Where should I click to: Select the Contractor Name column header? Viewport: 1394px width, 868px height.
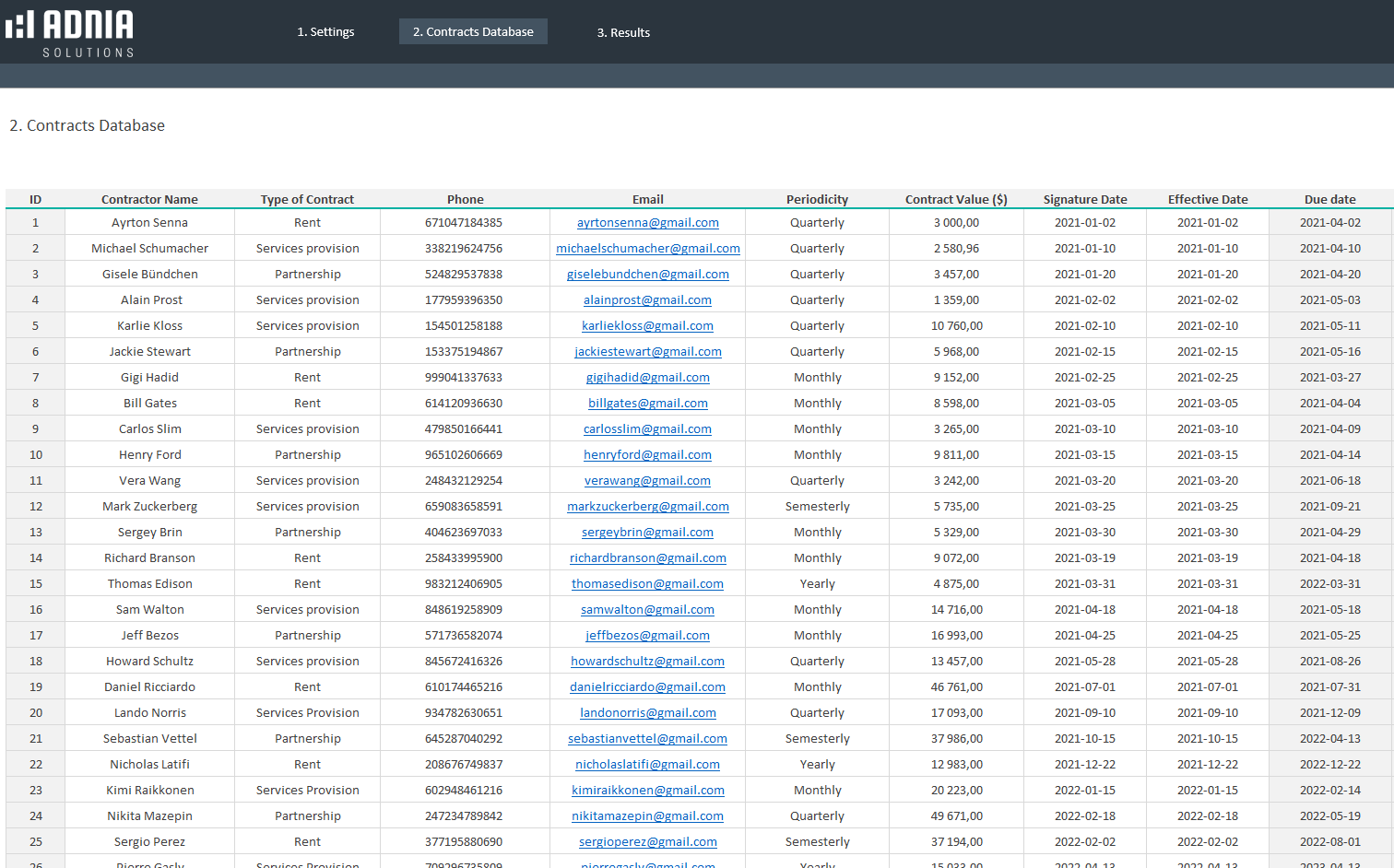click(x=149, y=199)
